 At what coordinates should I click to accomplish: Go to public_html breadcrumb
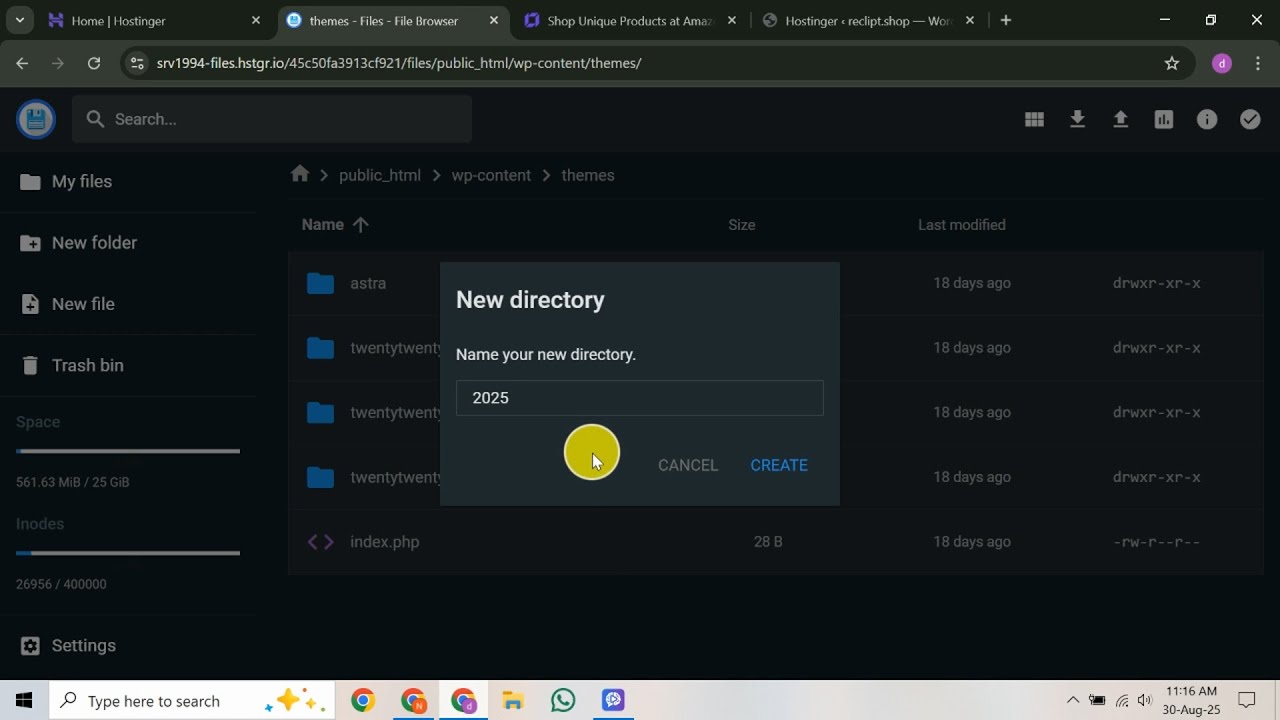380,175
